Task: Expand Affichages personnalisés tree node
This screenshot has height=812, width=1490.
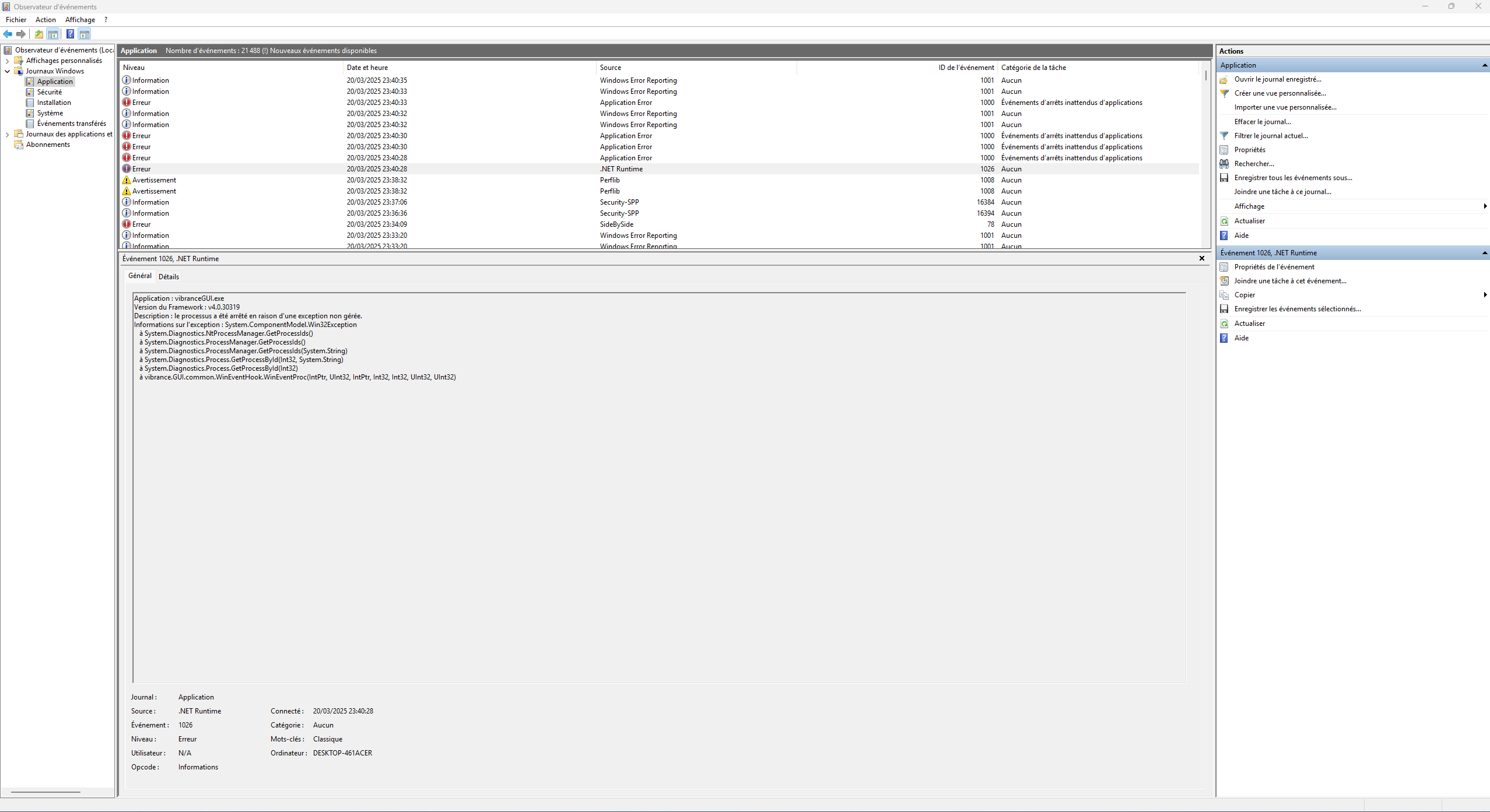Action: click(7, 61)
